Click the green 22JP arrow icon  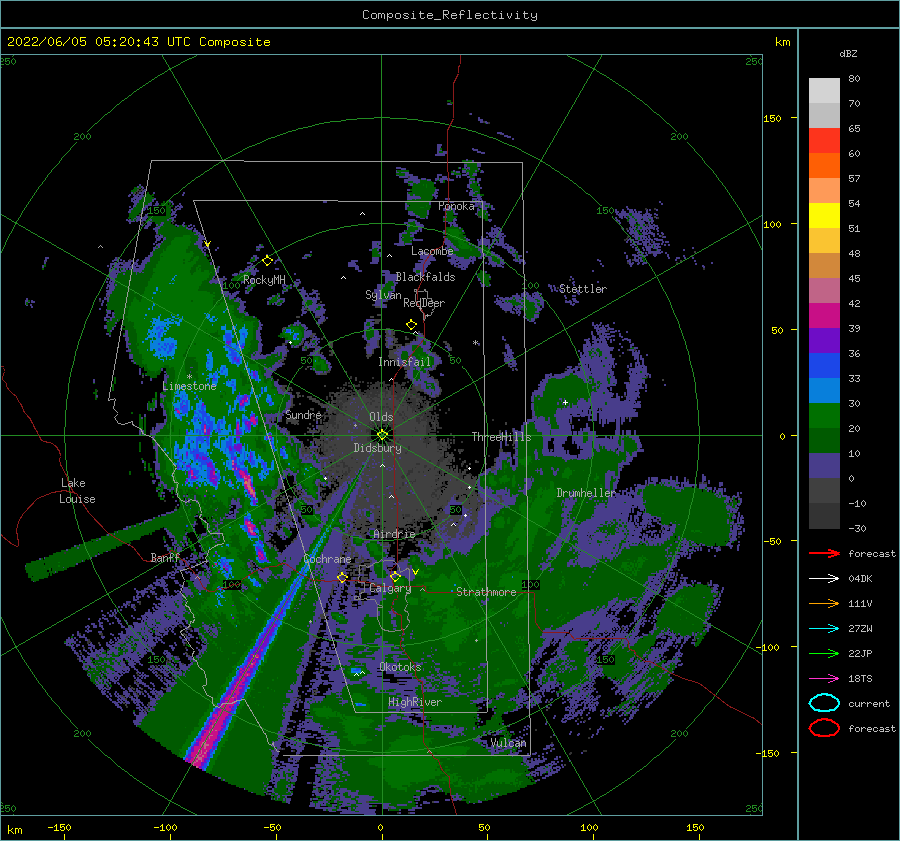pyautogui.click(x=824, y=653)
